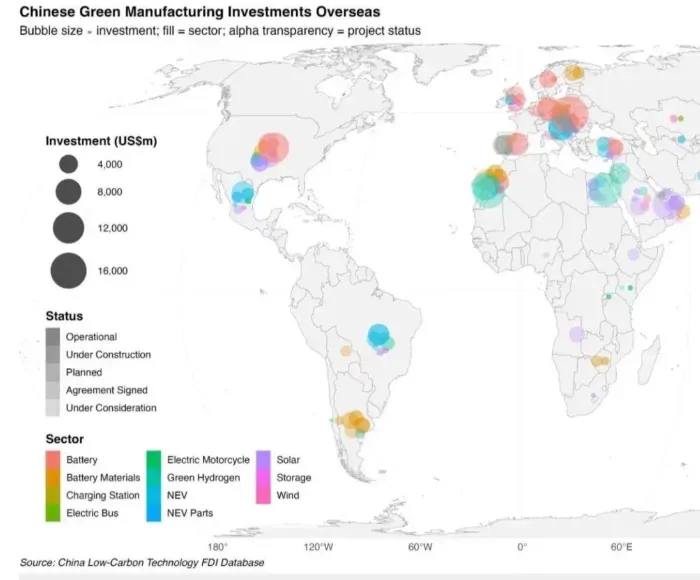Click the 'Under Consideration' legend label
Image resolution: width=700 pixels, height=580 pixels.
(x=111, y=408)
